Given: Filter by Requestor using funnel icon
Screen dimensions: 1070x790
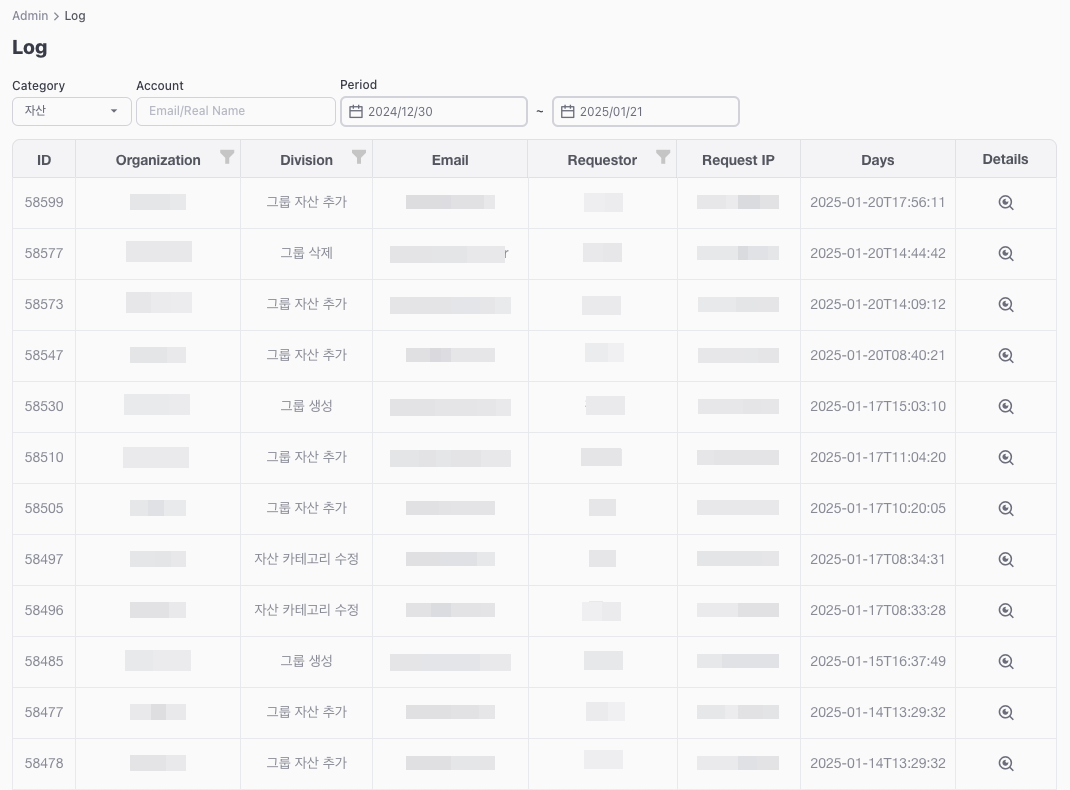Looking at the screenshot, I should tap(662, 157).
